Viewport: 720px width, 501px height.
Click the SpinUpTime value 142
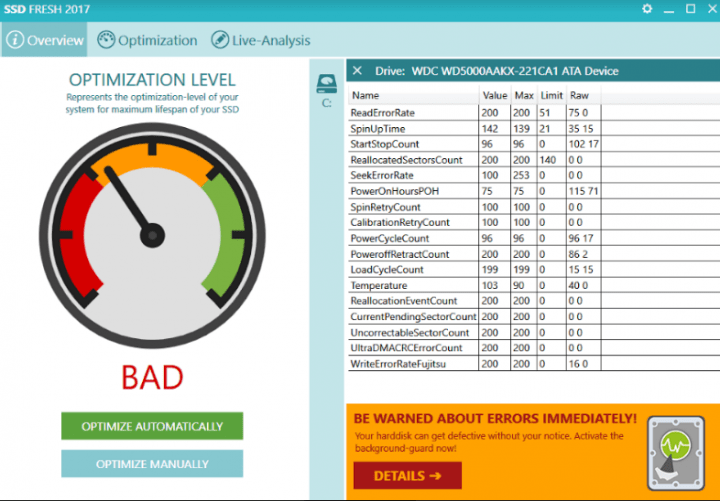coord(490,128)
